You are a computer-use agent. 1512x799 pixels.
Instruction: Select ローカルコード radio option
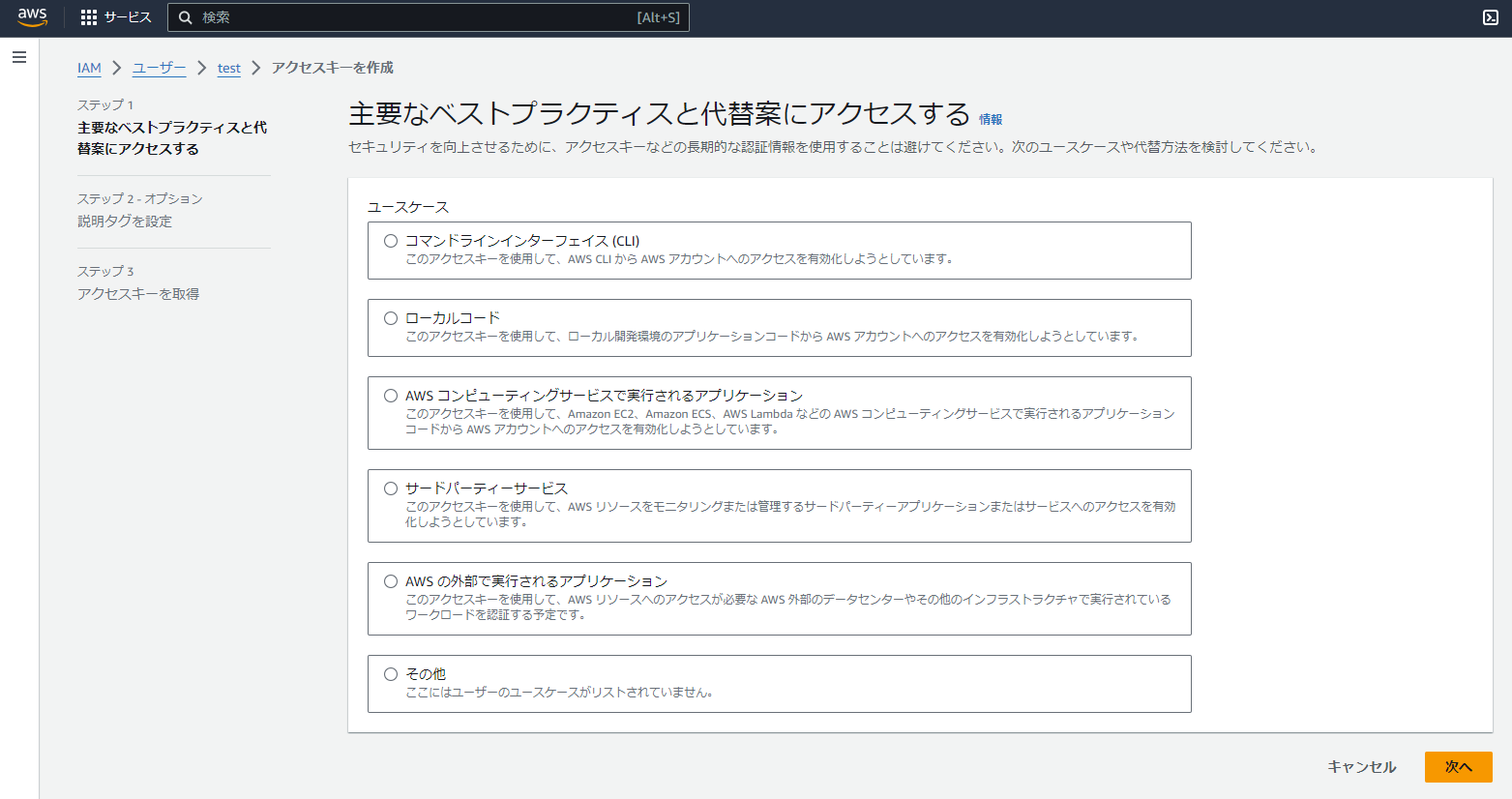pyautogui.click(x=391, y=318)
